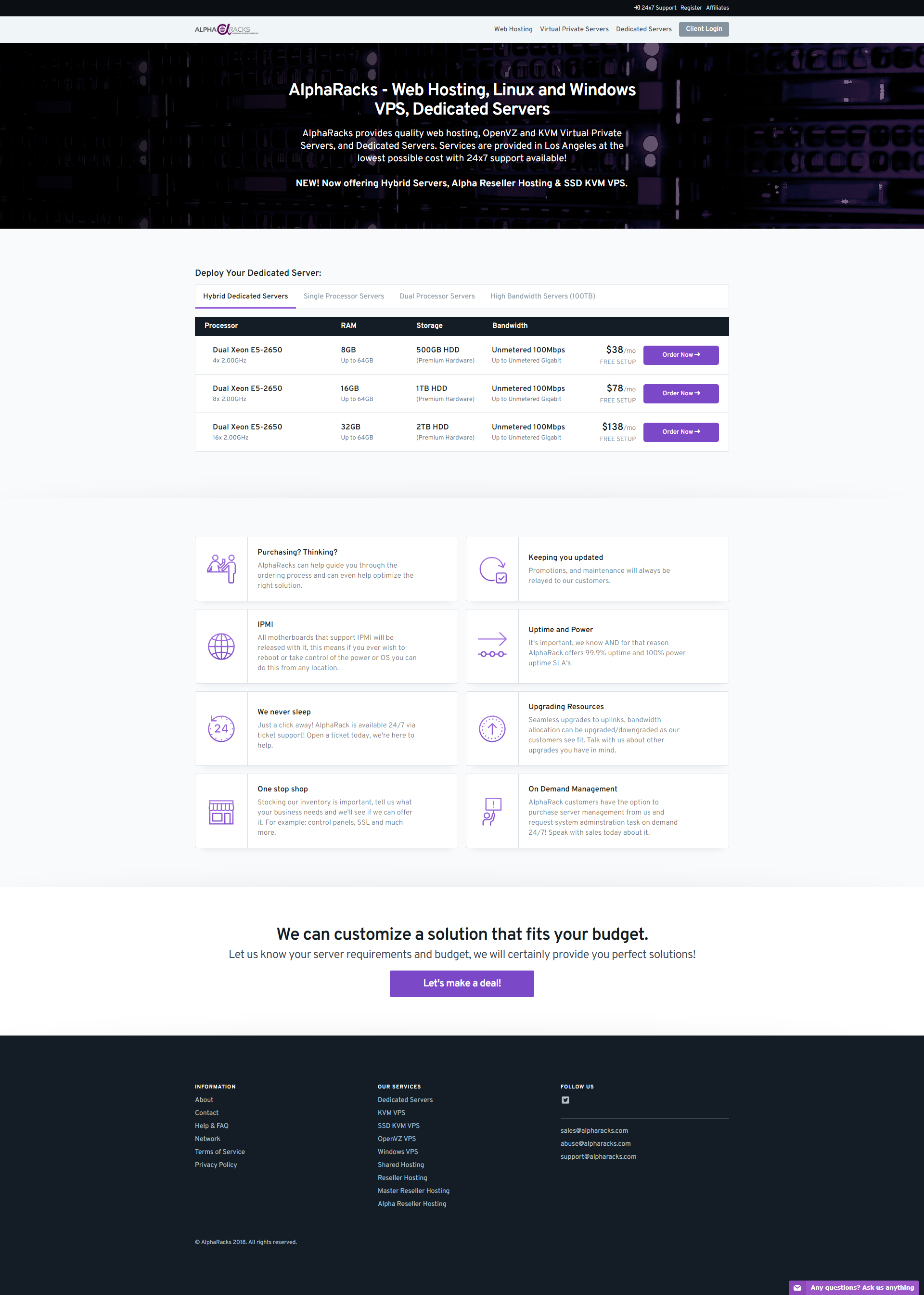Click the support@alpharacks.com email link

(598, 1157)
